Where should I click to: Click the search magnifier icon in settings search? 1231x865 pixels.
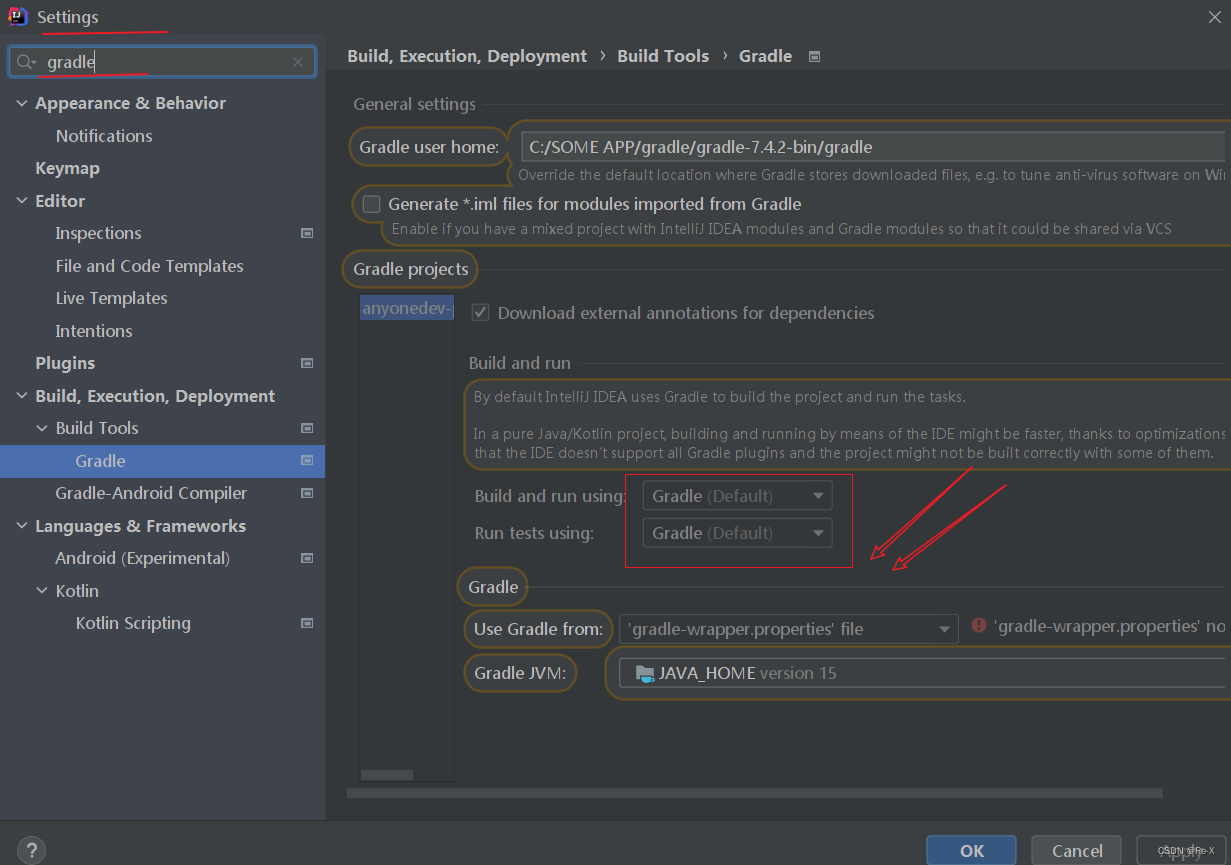coord(25,62)
